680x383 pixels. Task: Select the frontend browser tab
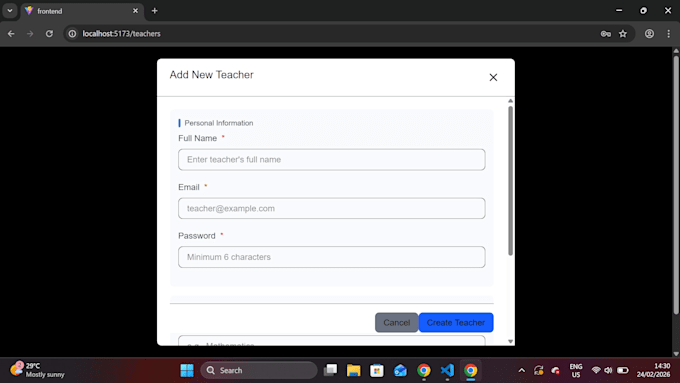(x=81, y=11)
